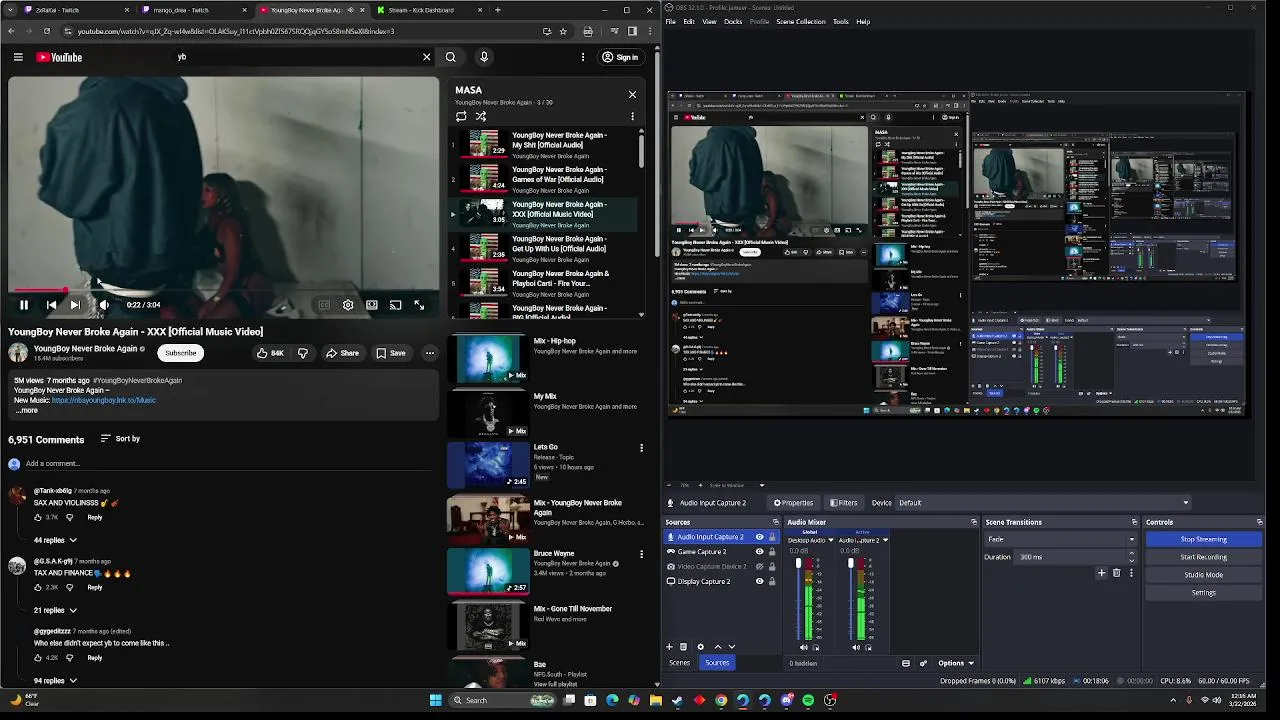The image size is (1280, 720).
Task: Subscribe to YoungBoy Never Broke Again
Action: (181, 353)
